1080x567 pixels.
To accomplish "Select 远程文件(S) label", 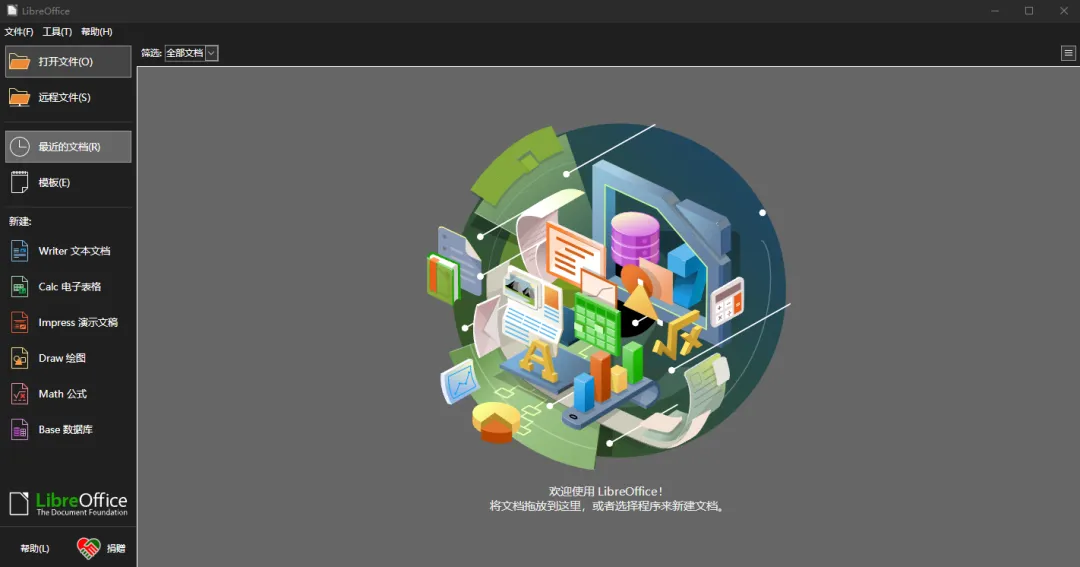I will 64,97.
